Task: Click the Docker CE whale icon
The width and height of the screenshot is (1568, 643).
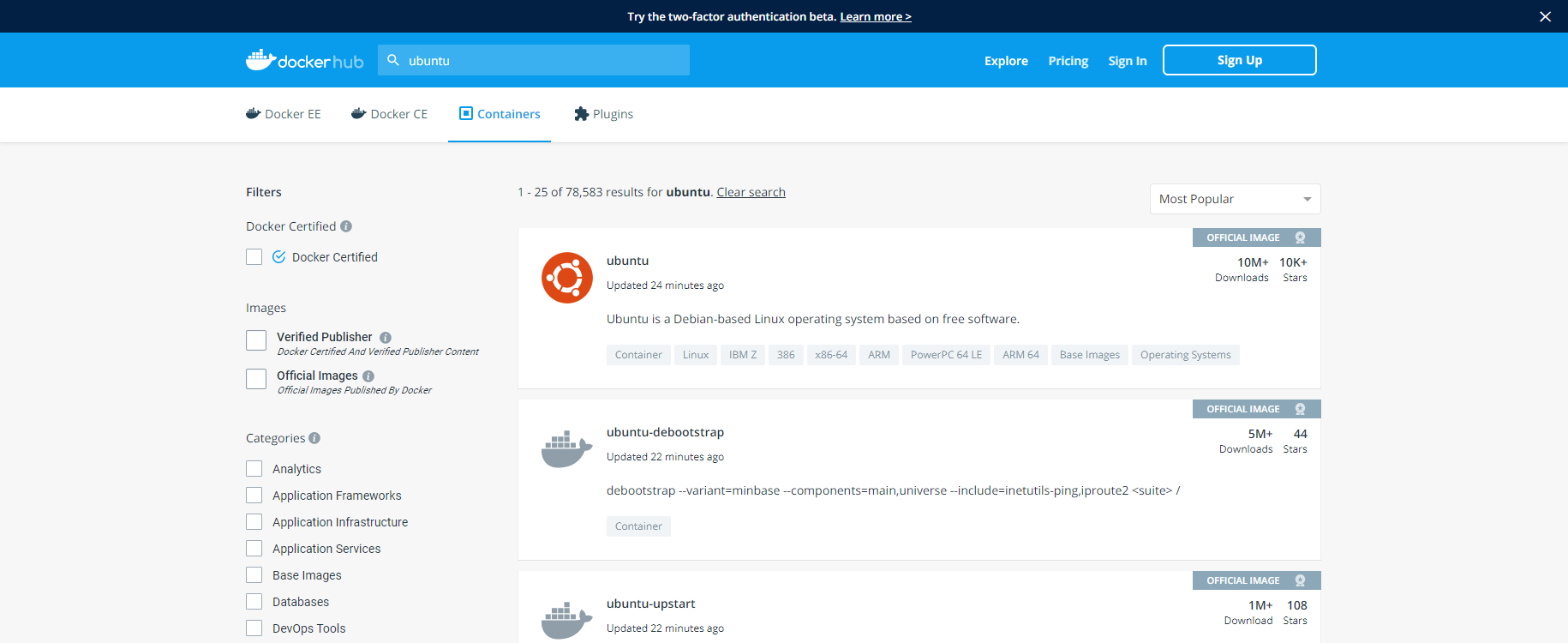Action: pyautogui.click(x=358, y=113)
